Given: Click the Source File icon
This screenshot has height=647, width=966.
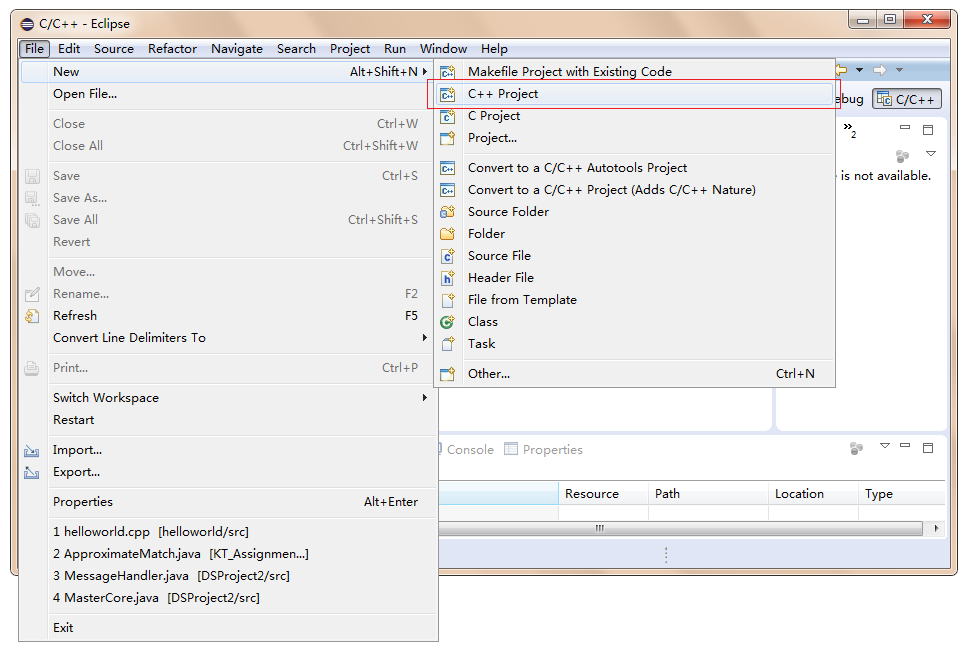Looking at the screenshot, I should coord(448,256).
